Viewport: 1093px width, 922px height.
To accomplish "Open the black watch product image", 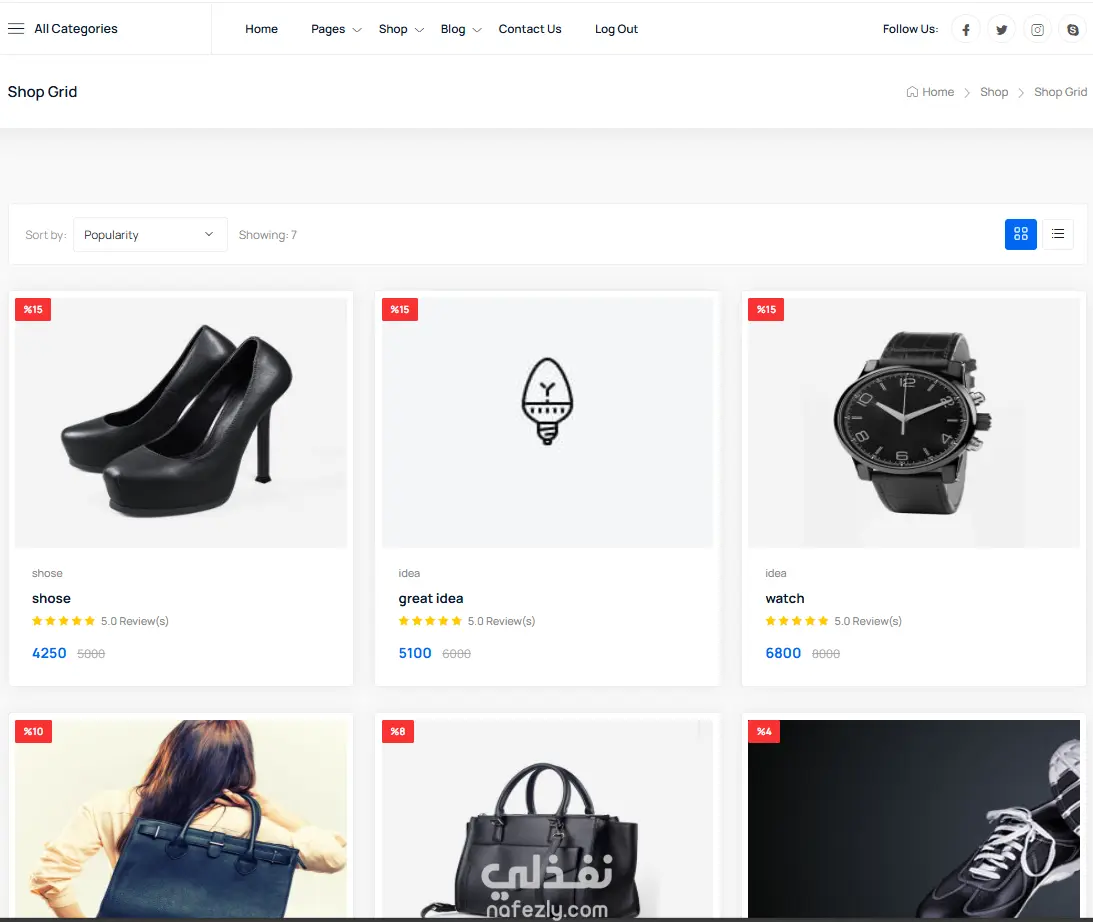I will (913, 422).
